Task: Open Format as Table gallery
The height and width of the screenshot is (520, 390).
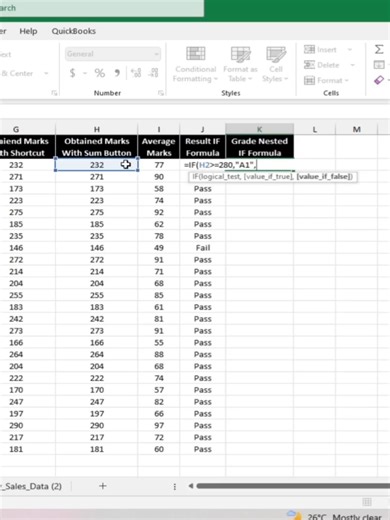Action: [240, 64]
